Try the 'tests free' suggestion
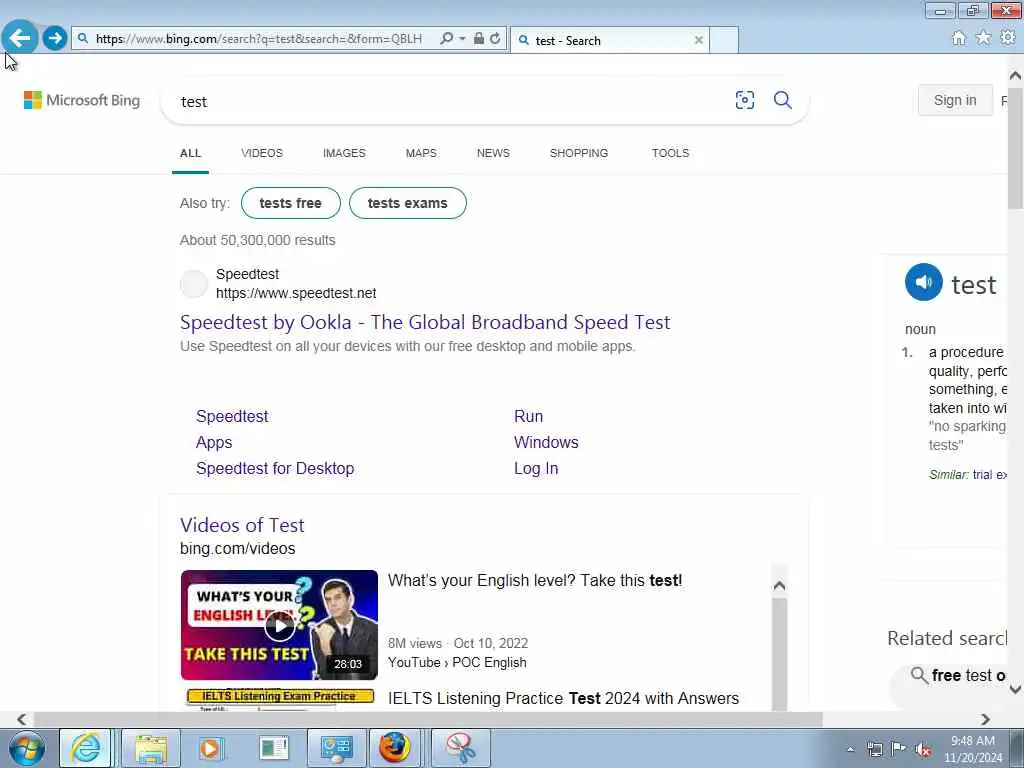 291,203
